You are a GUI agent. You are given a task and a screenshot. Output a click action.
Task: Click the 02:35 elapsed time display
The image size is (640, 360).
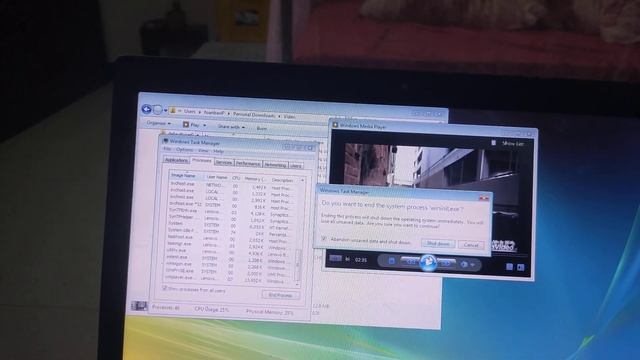point(360,260)
